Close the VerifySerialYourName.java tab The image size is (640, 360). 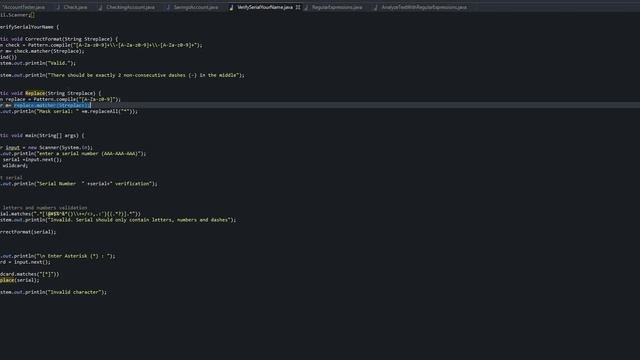pyautogui.click(x=298, y=7)
